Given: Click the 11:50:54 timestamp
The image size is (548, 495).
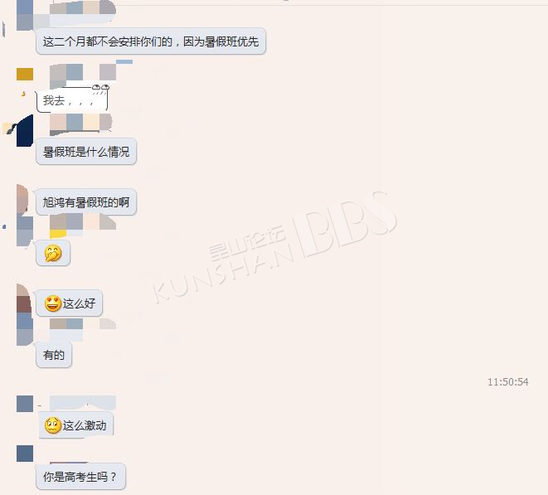Looking at the screenshot, I should pos(508,382).
